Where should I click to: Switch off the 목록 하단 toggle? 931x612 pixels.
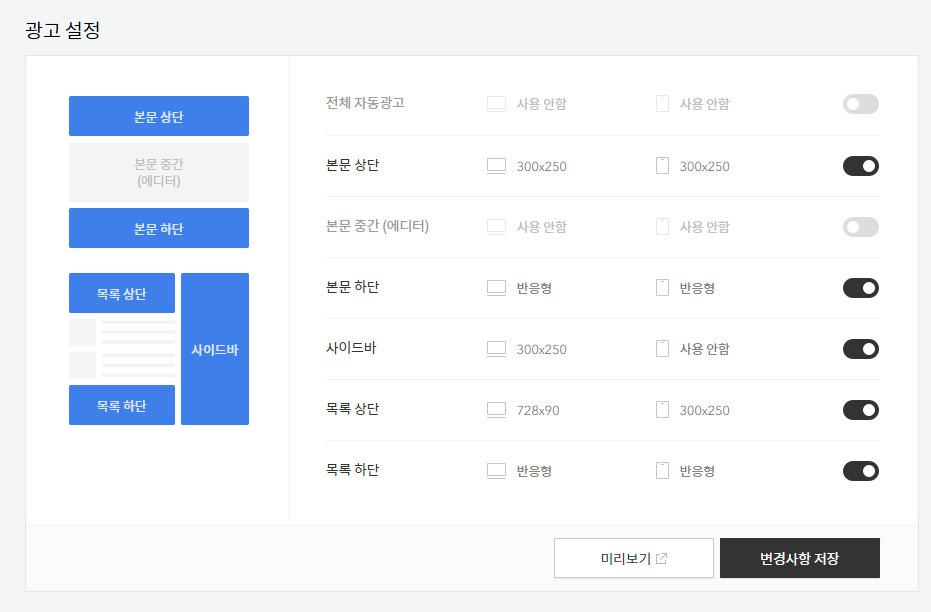(x=860, y=471)
